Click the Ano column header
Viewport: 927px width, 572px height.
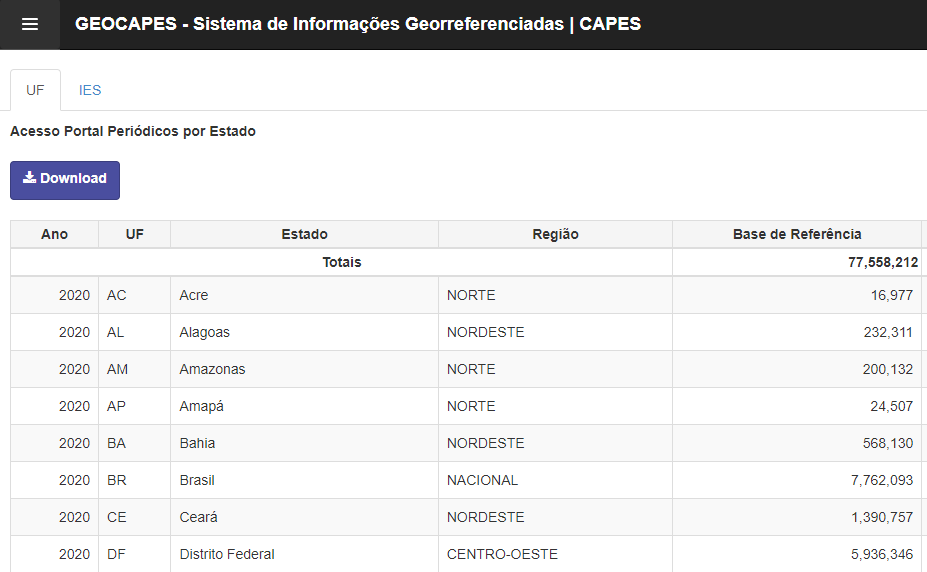click(55, 234)
